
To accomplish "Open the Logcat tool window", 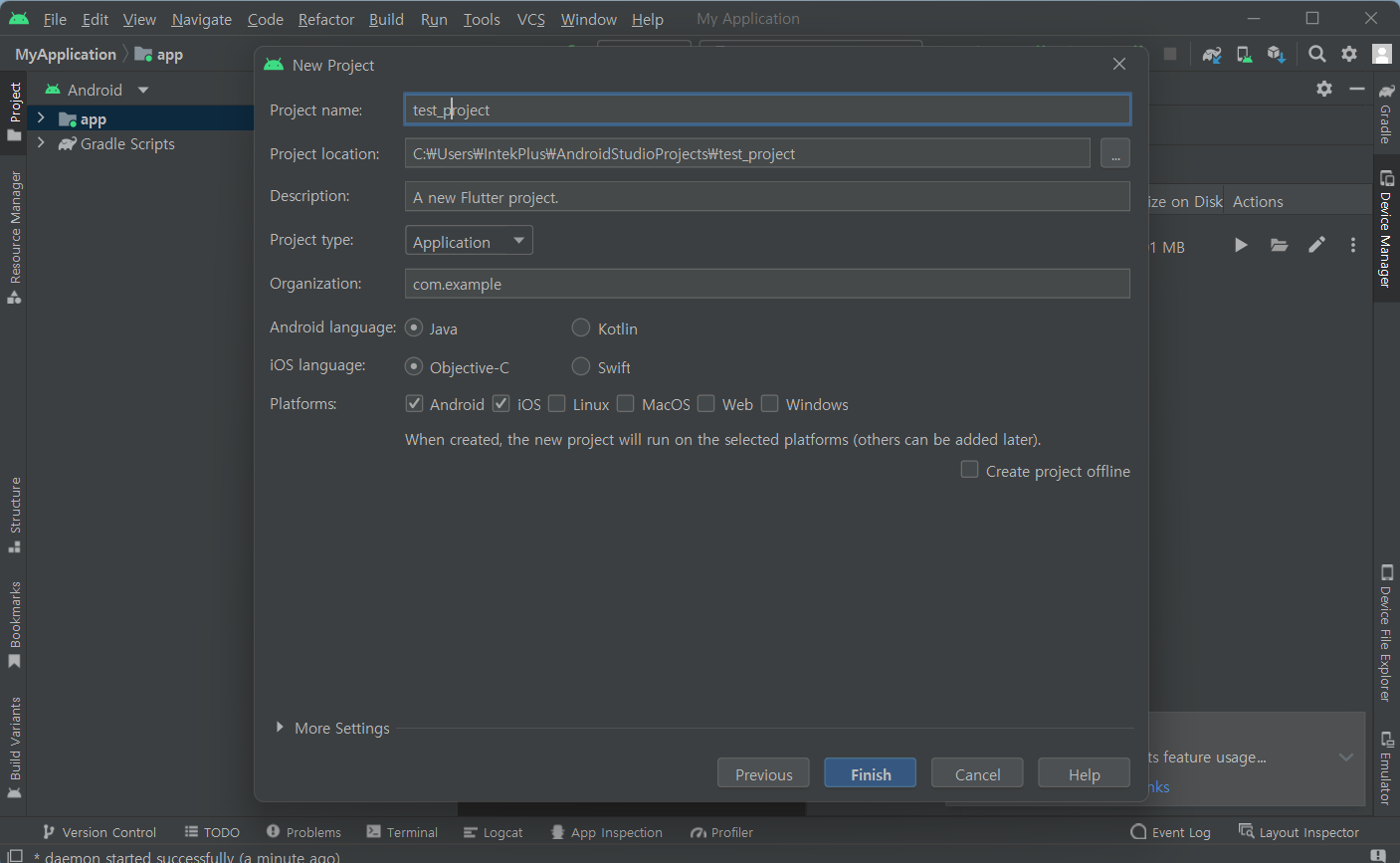I will [493, 832].
